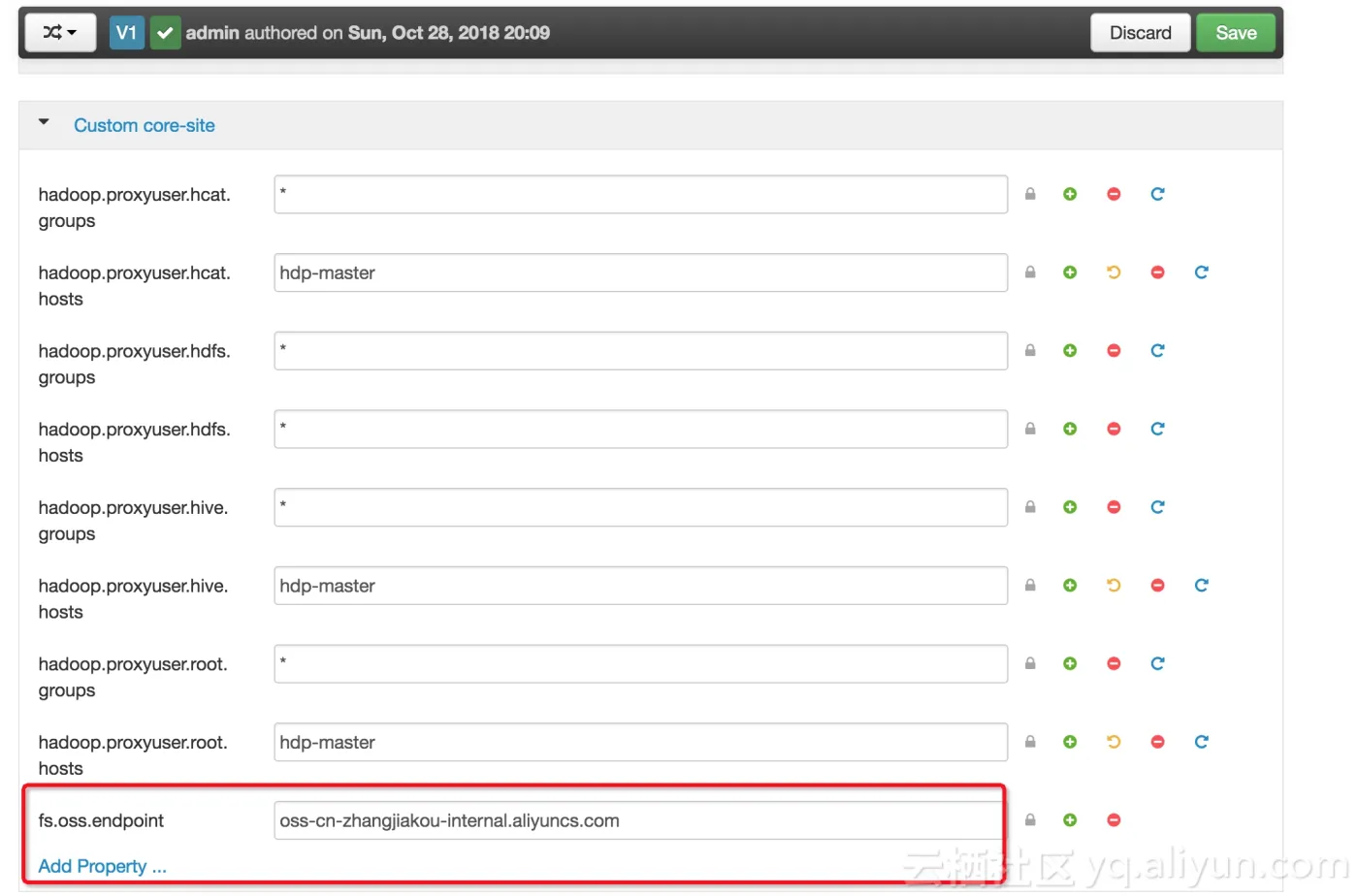1358x896 pixels.
Task: Select the fs.oss.endpoint property label
Action: 101,821
